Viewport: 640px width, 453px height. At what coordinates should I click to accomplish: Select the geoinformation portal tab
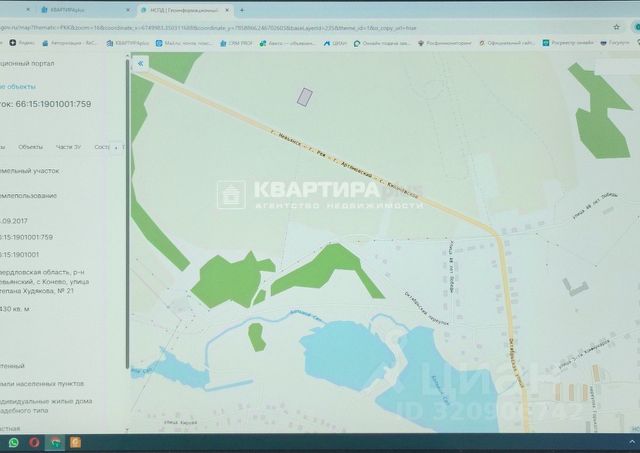(x=185, y=10)
